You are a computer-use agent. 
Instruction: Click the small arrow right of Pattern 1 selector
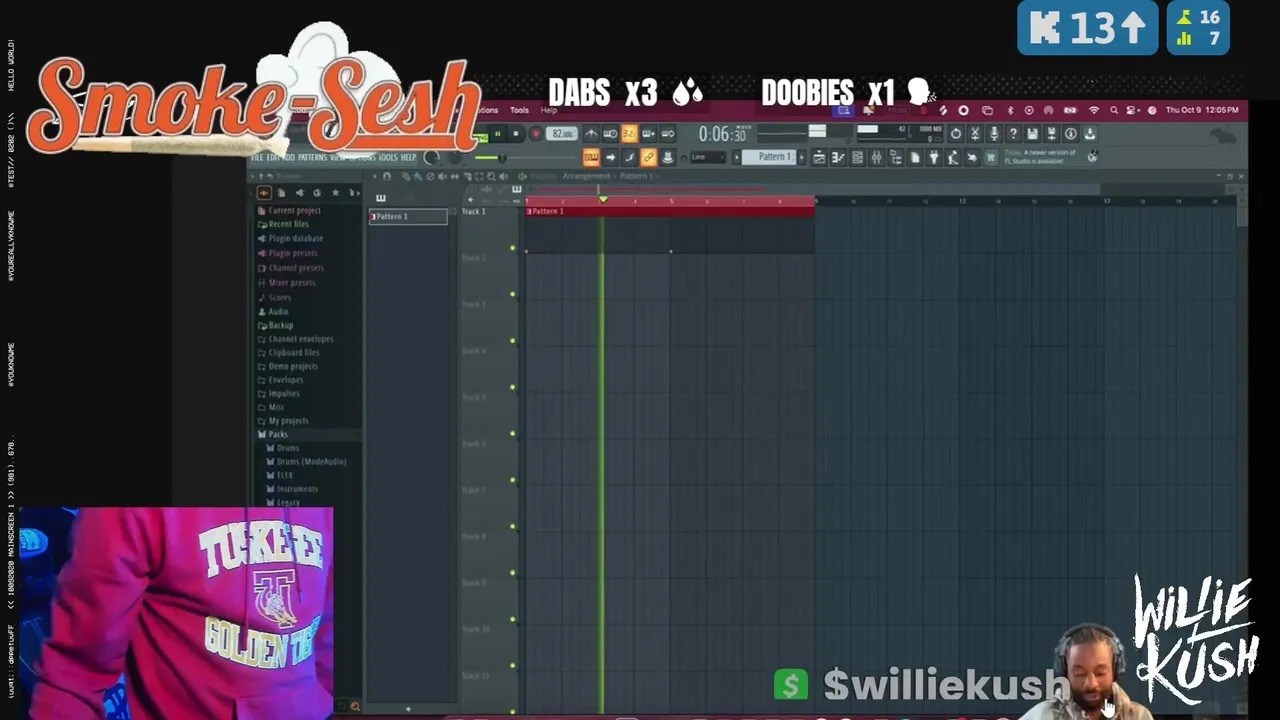(802, 157)
